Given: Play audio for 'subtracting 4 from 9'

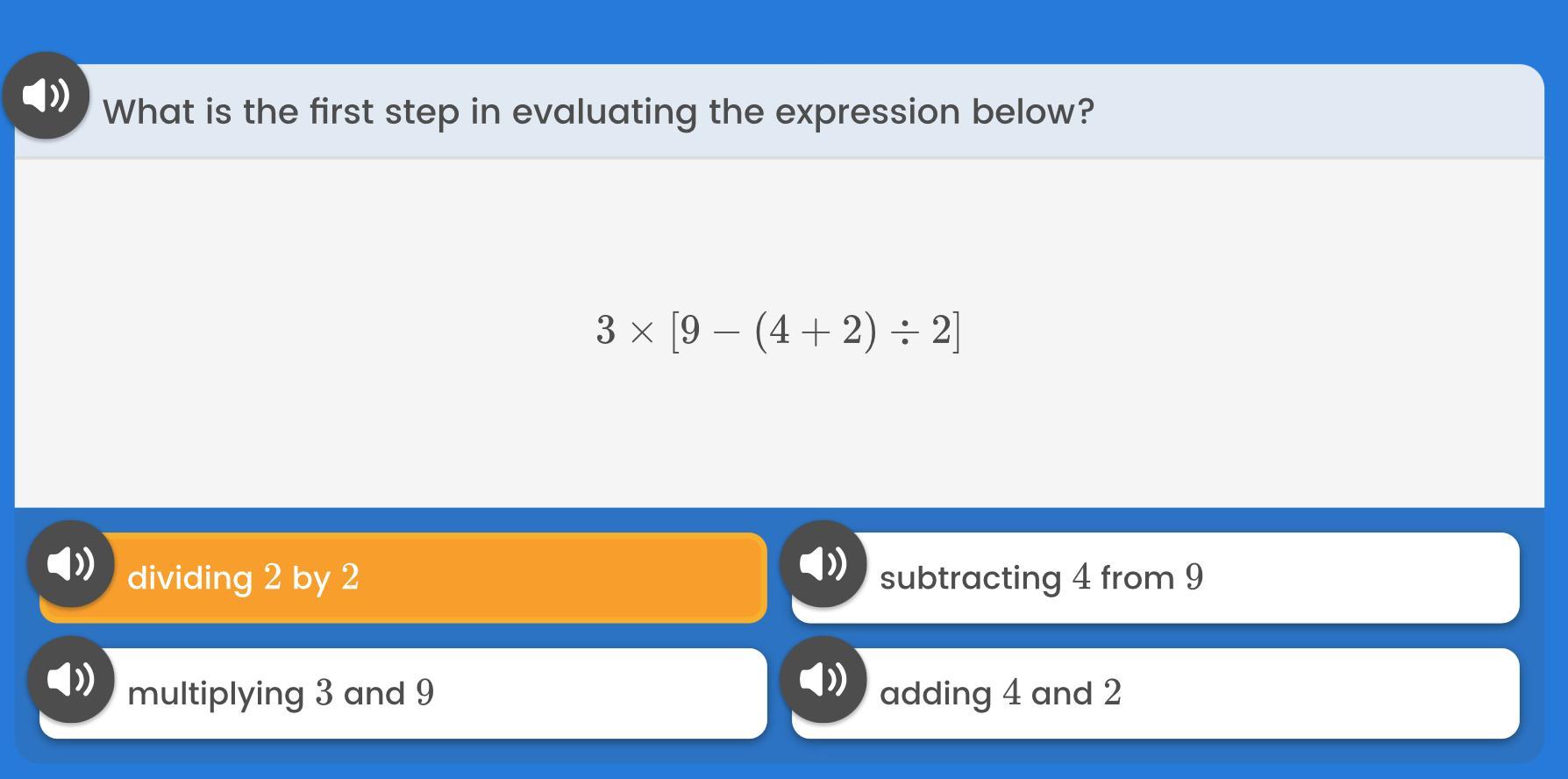Looking at the screenshot, I should (x=823, y=564).
